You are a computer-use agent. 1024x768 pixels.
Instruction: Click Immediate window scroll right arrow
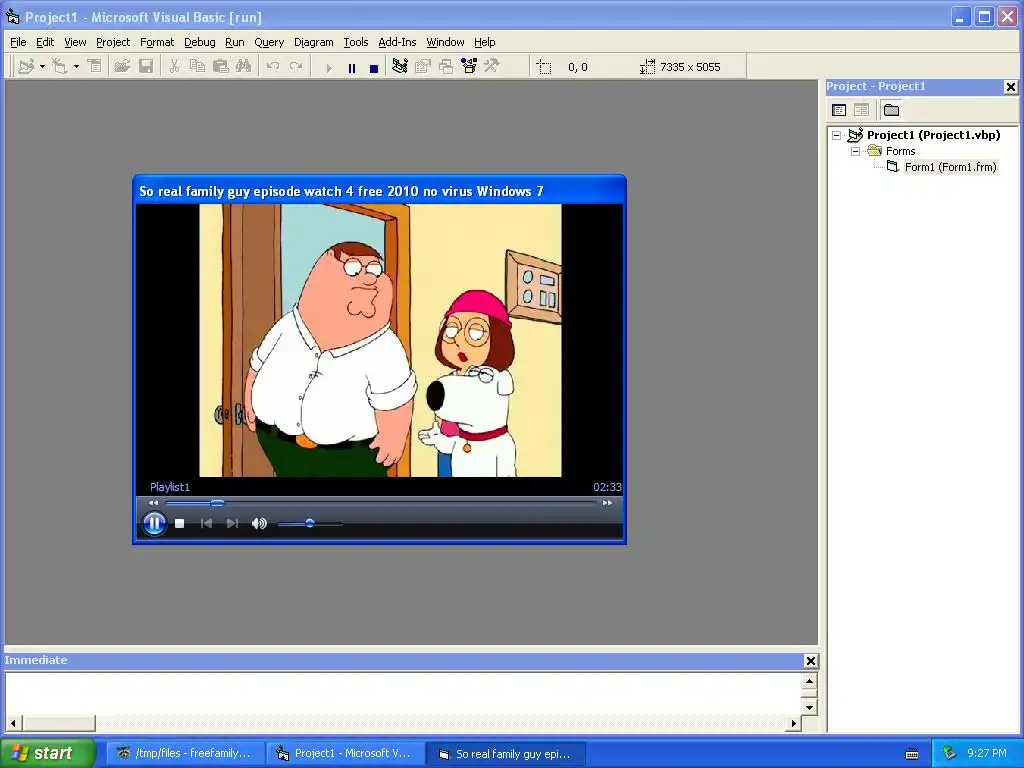793,723
